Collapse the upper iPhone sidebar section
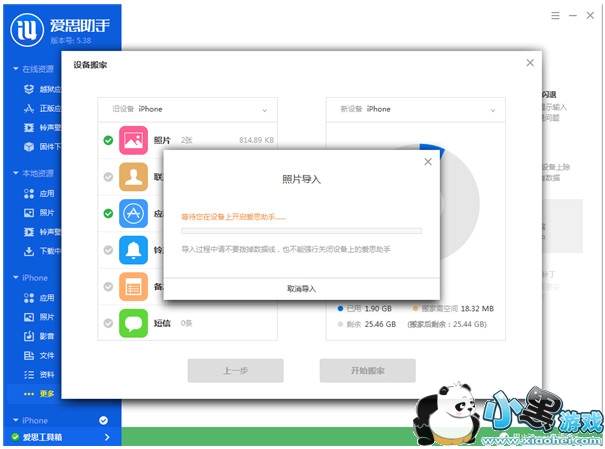Viewport: 605px width, 449px height. tap(16, 277)
